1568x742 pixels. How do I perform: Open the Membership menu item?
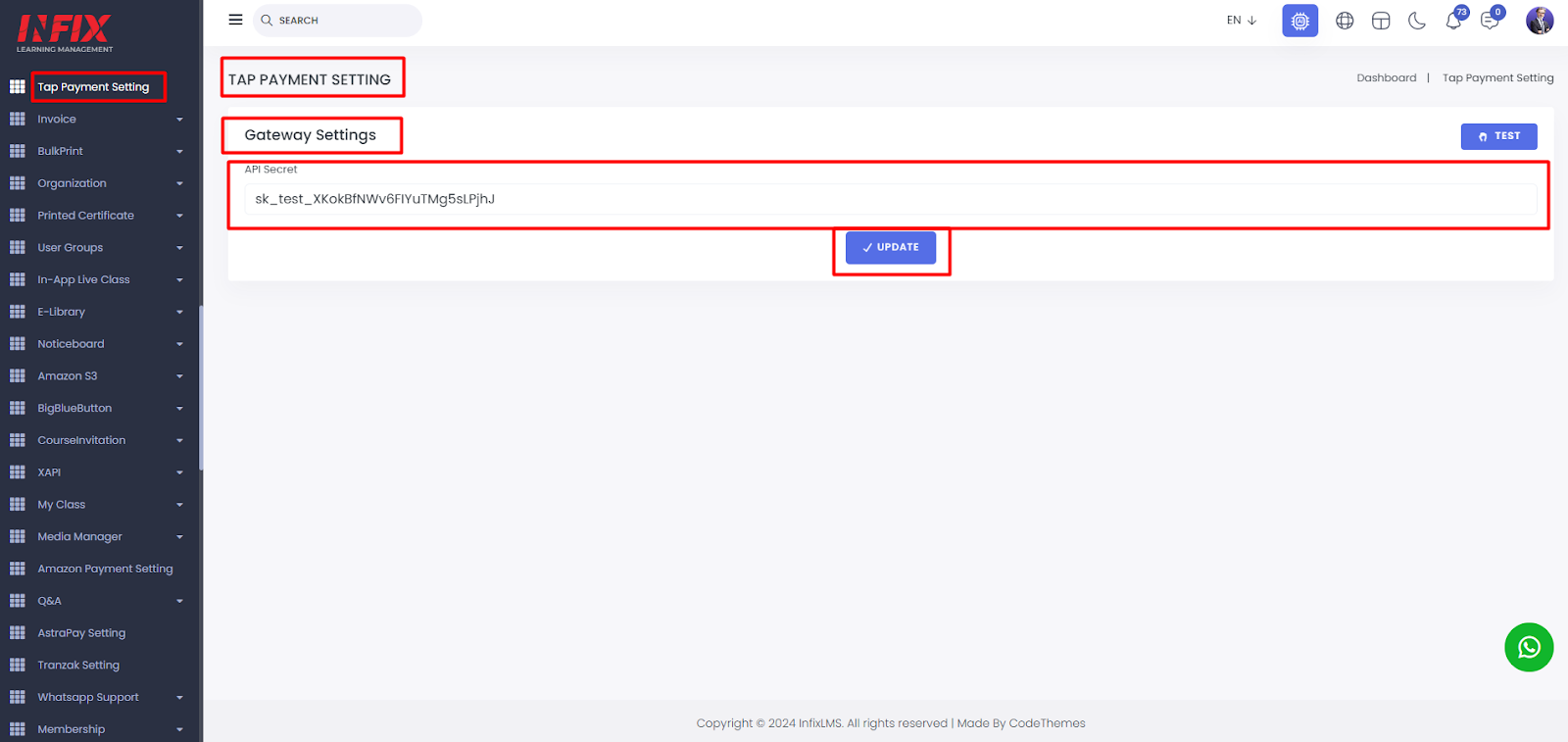click(x=71, y=729)
